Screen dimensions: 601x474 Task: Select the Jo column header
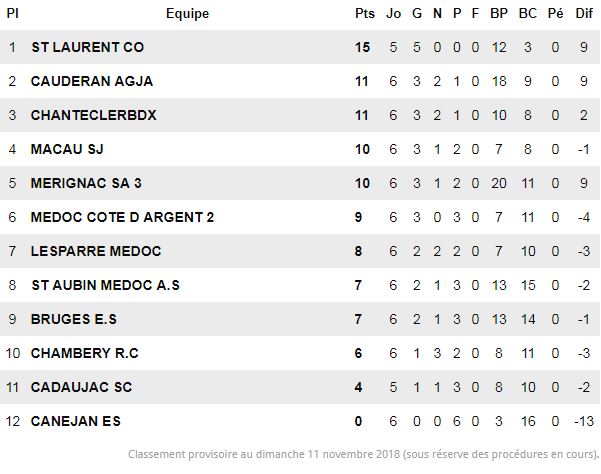(393, 13)
